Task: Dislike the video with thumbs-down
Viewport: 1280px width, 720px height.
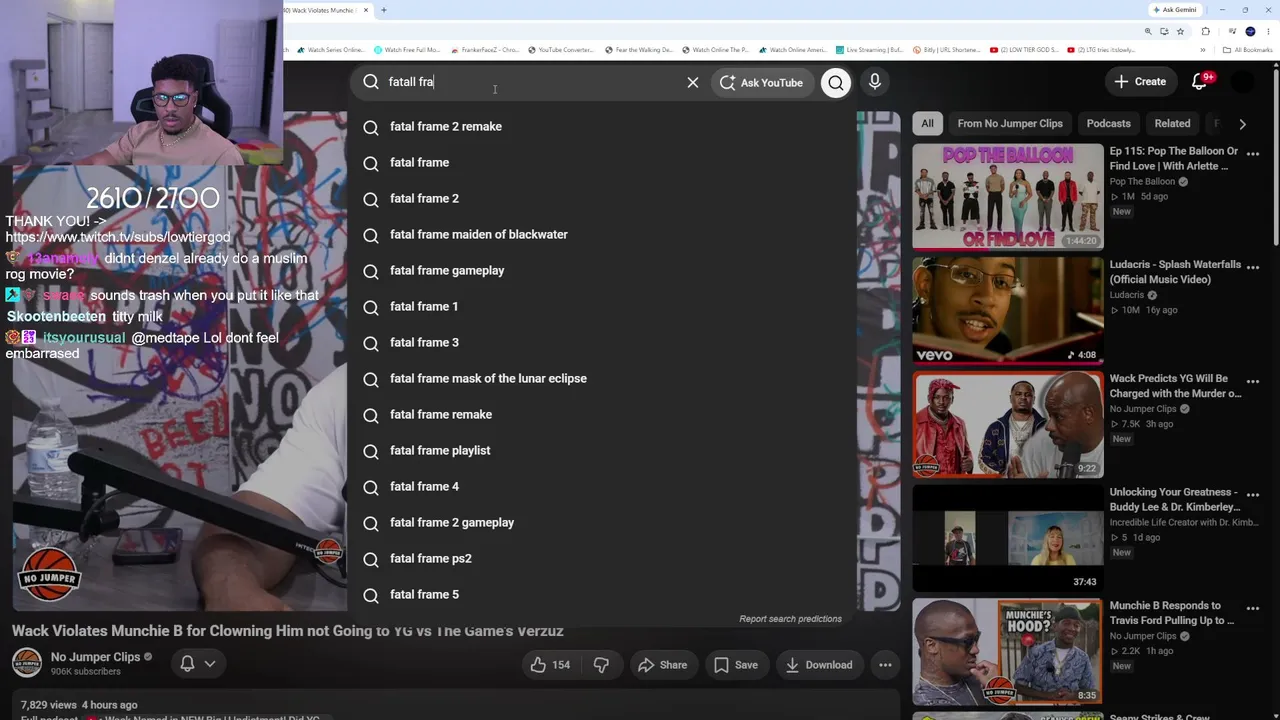Action: pos(601,665)
